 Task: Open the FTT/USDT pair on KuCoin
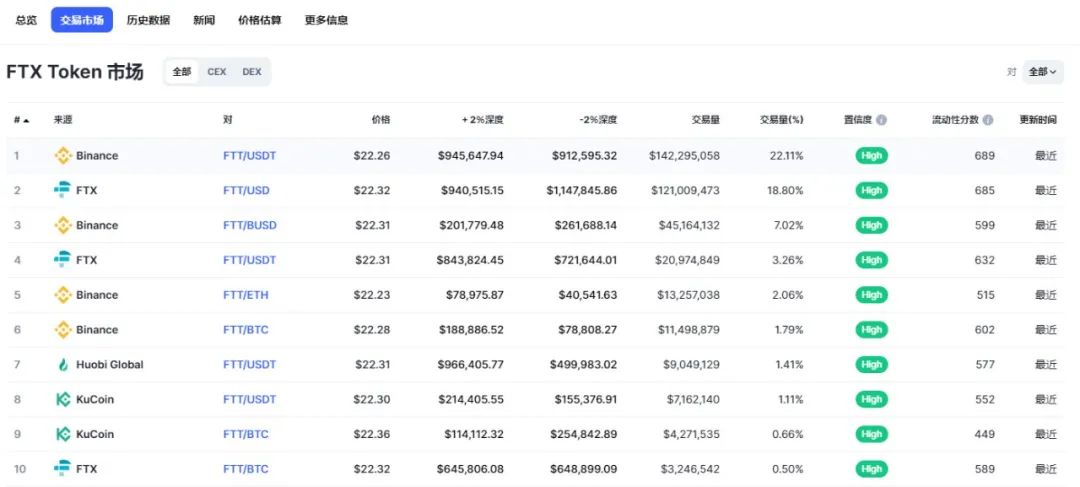click(x=249, y=399)
